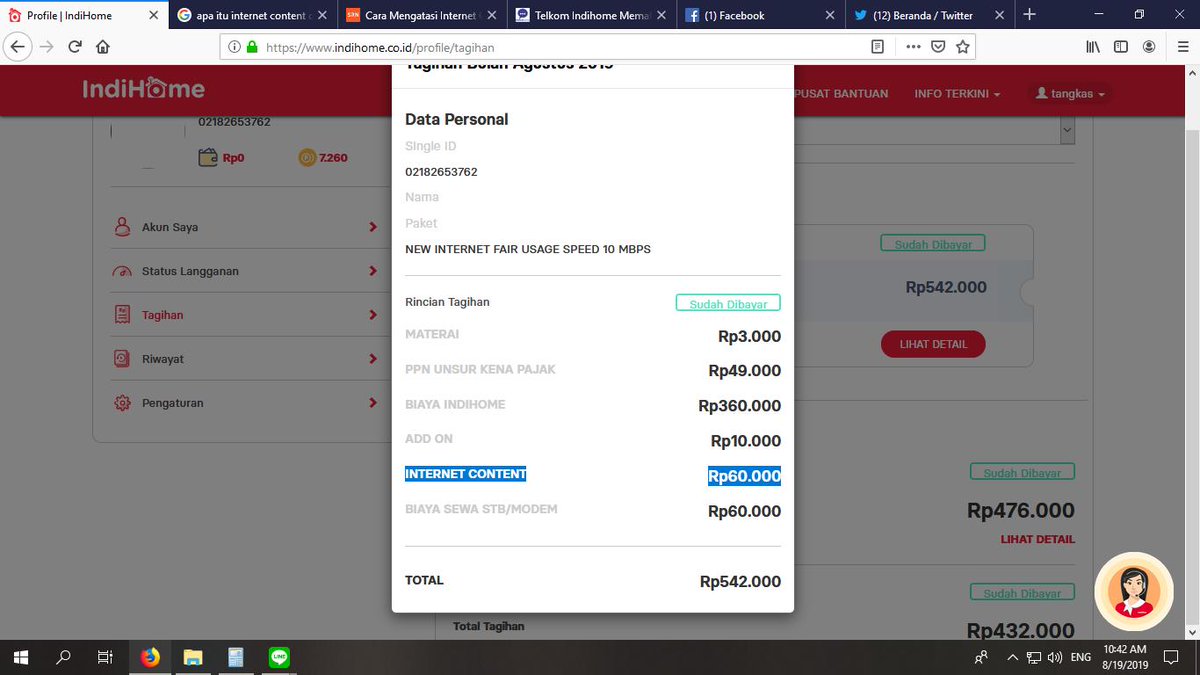Switch to Beranda / Twitter tab
The height and width of the screenshot is (675, 1200).
[931, 15]
